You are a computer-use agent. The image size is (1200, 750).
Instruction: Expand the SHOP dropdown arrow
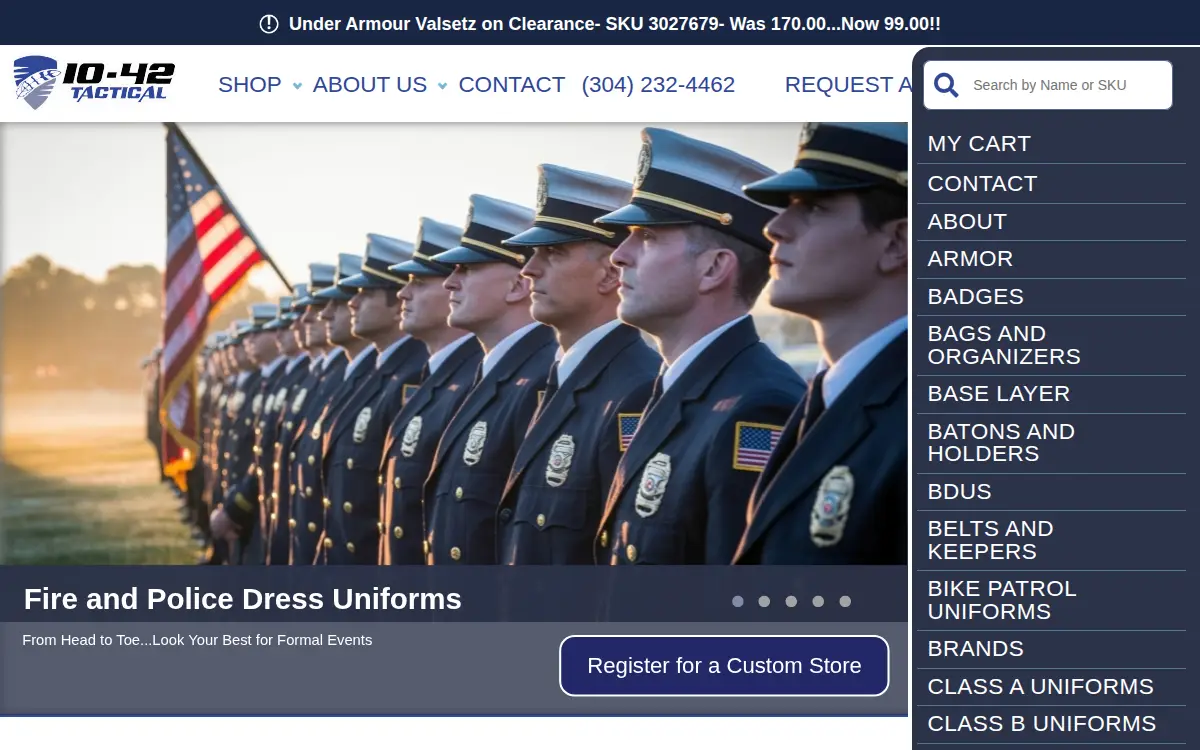297,86
